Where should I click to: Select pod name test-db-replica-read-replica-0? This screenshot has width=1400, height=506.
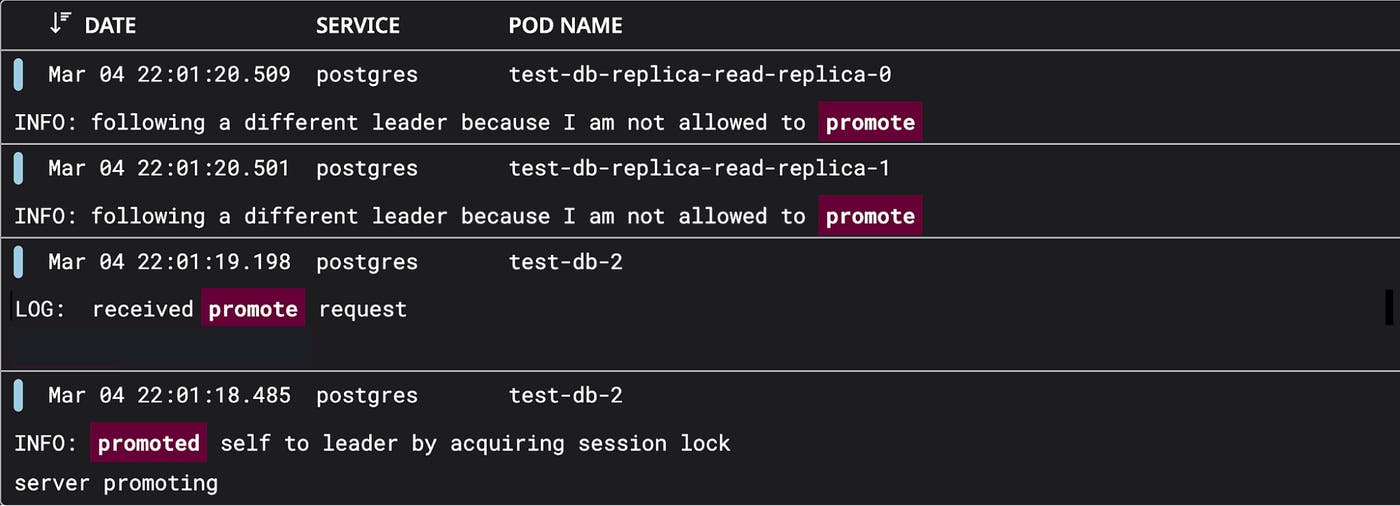[700, 75]
